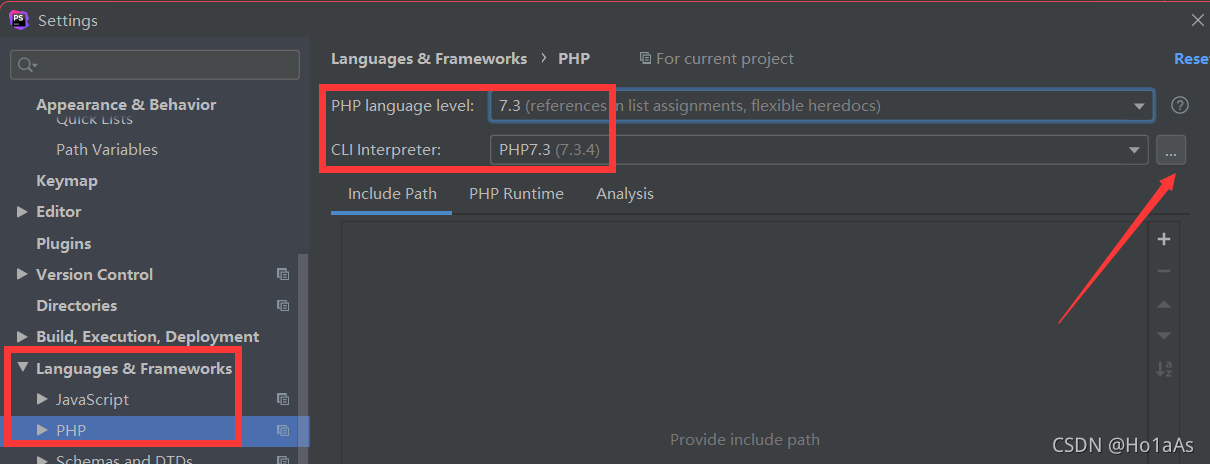The width and height of the screenshot is (1210, 464).
Task: Click Languages & Frameworks breadcrumb
Action: point(429,59)
